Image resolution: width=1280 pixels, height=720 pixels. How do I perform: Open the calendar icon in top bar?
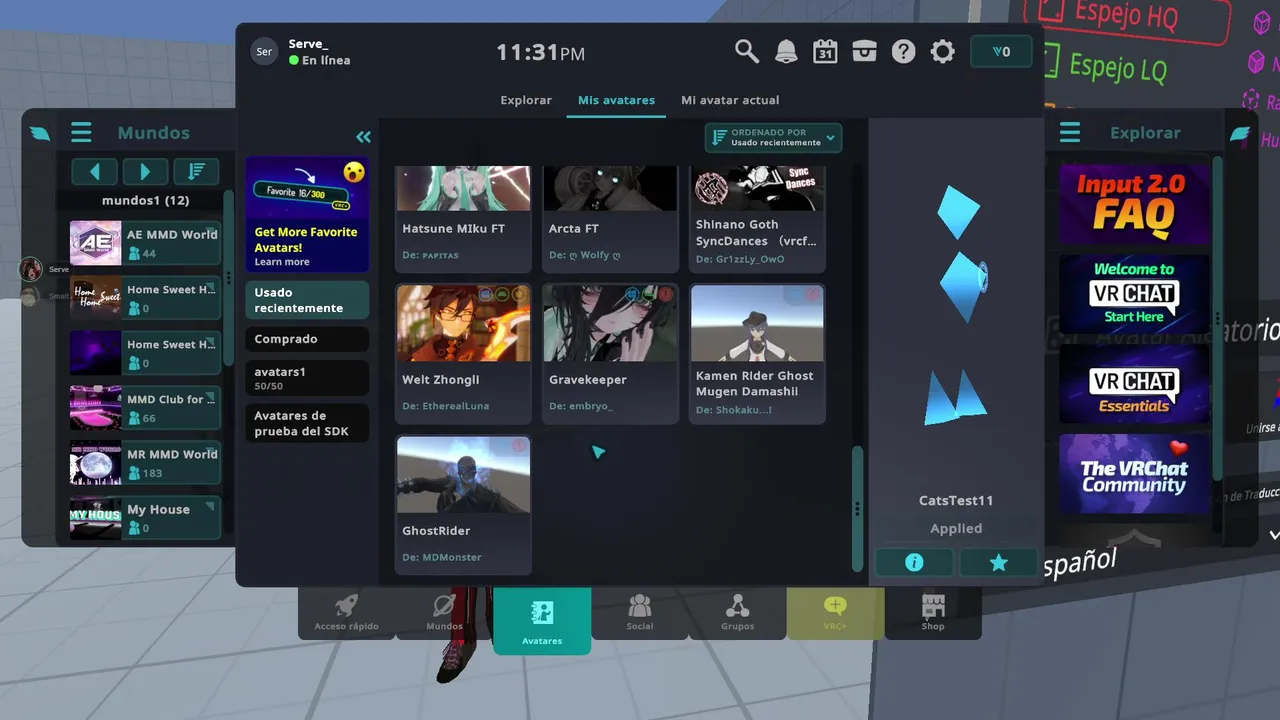pyautogui.click(x=825, y=51)
